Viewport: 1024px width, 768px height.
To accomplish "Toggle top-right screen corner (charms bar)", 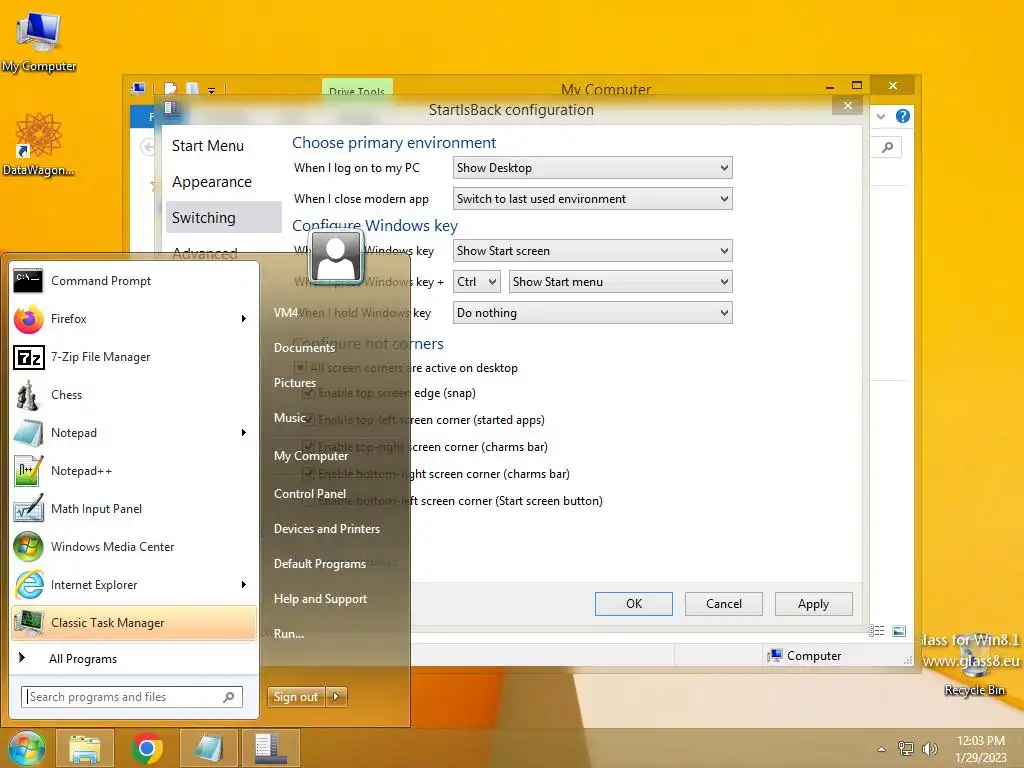I will click(309, 447).
